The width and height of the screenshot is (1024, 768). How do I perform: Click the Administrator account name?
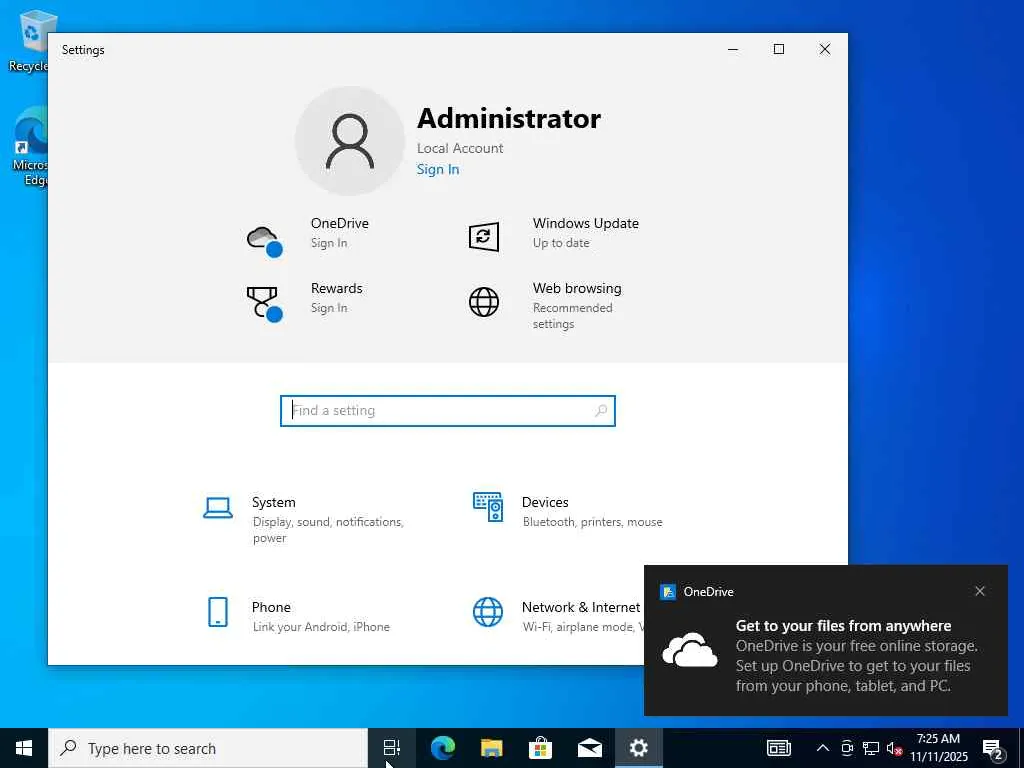pyautogui.click(x=509, y=118)
